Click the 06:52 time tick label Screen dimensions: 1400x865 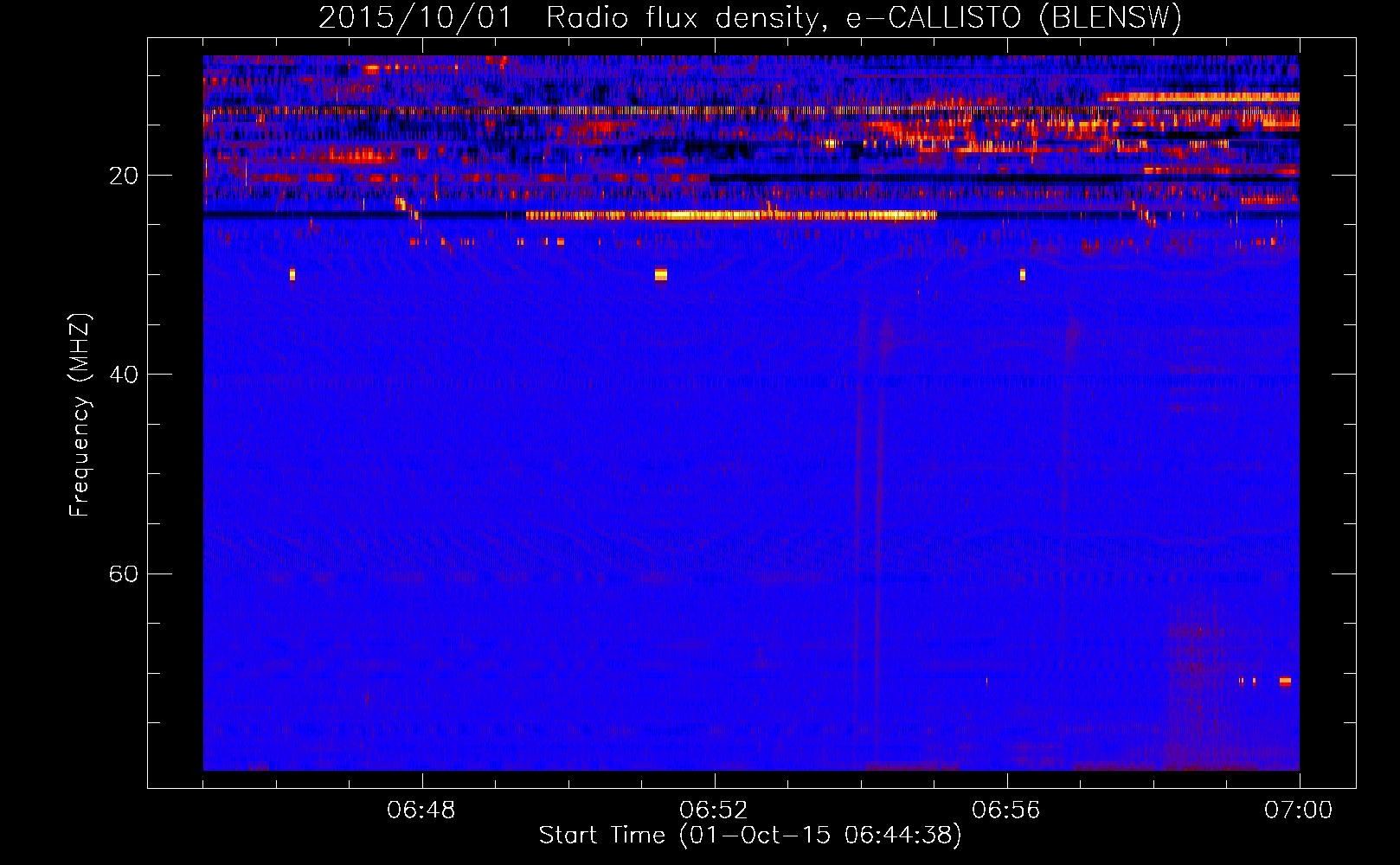tap(714, 811)
